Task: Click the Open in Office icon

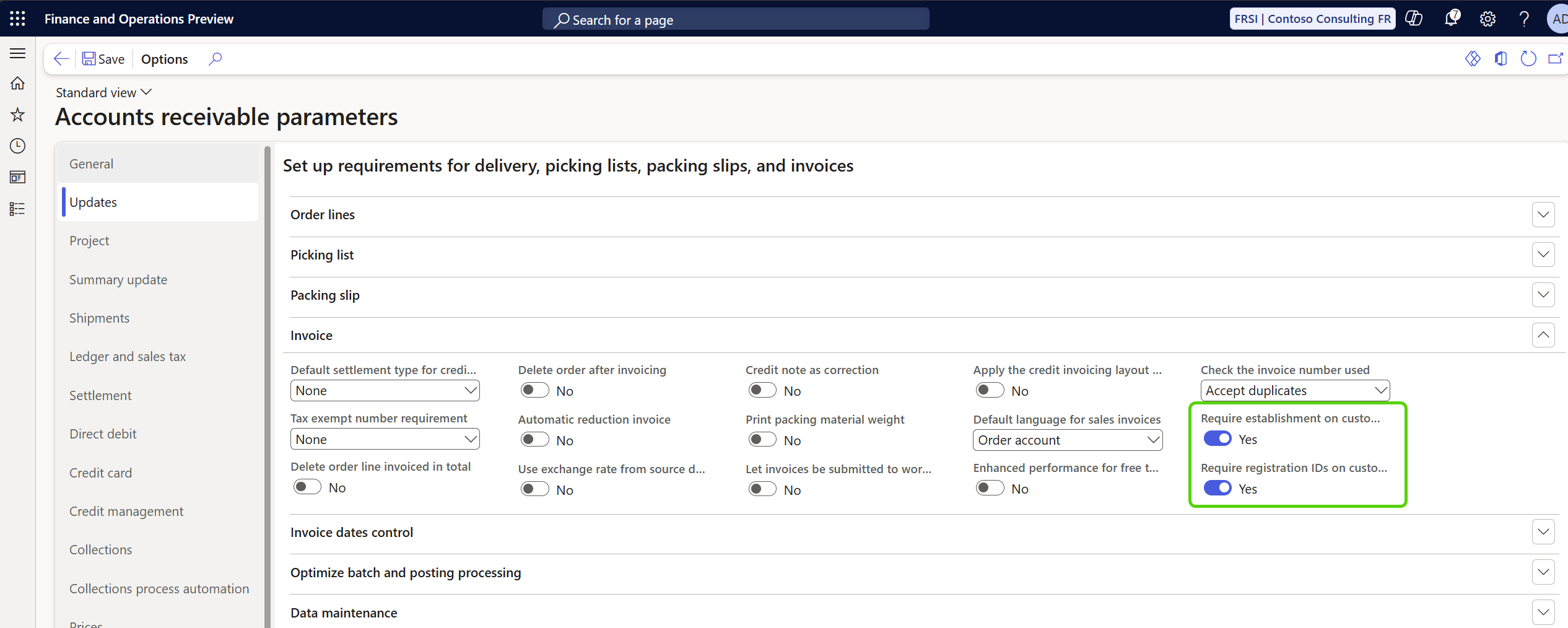Action: click(1500, 59)
